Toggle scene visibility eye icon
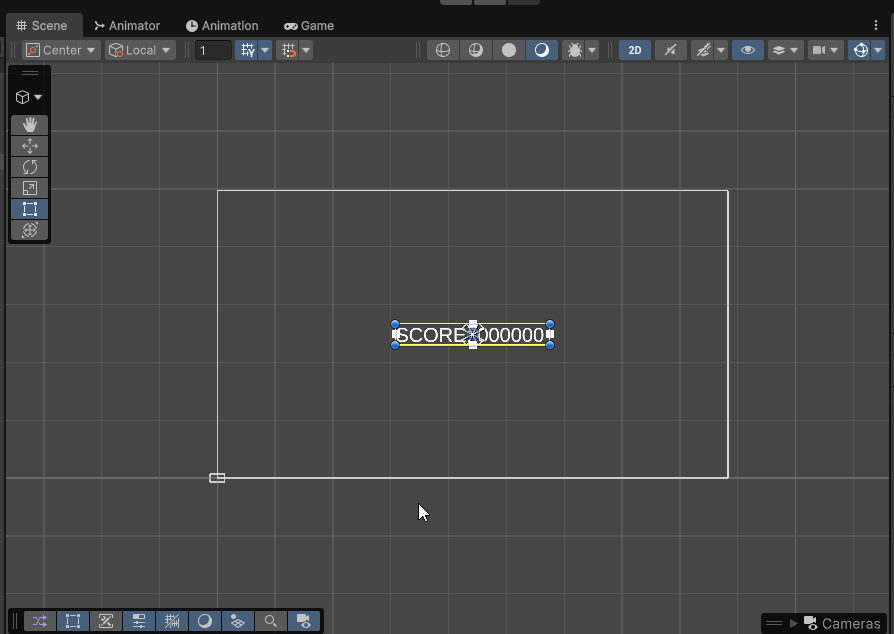Viewport: 894px width, 634px height. pyautogui.click(x=747, y=50)
